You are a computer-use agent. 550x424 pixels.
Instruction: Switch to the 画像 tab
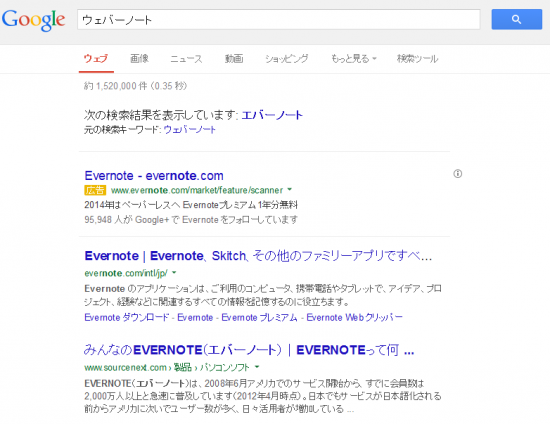pyautogui.click(x=140, y=59)
